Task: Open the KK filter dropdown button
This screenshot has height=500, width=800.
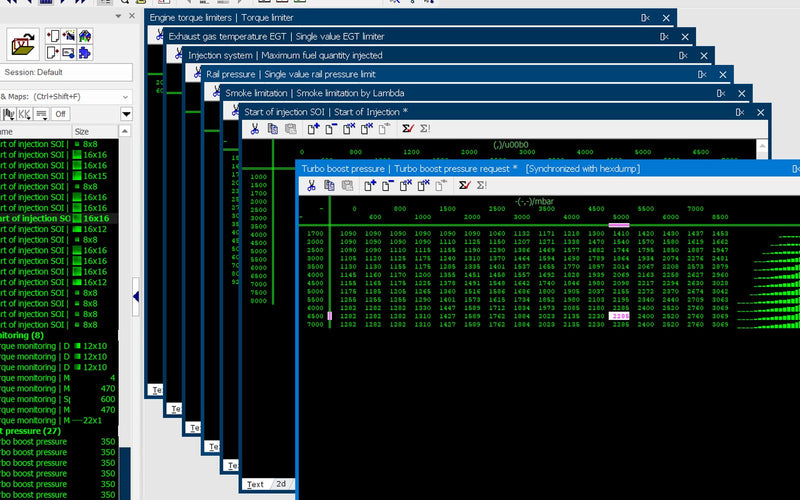Action: [x=24, y=114]
